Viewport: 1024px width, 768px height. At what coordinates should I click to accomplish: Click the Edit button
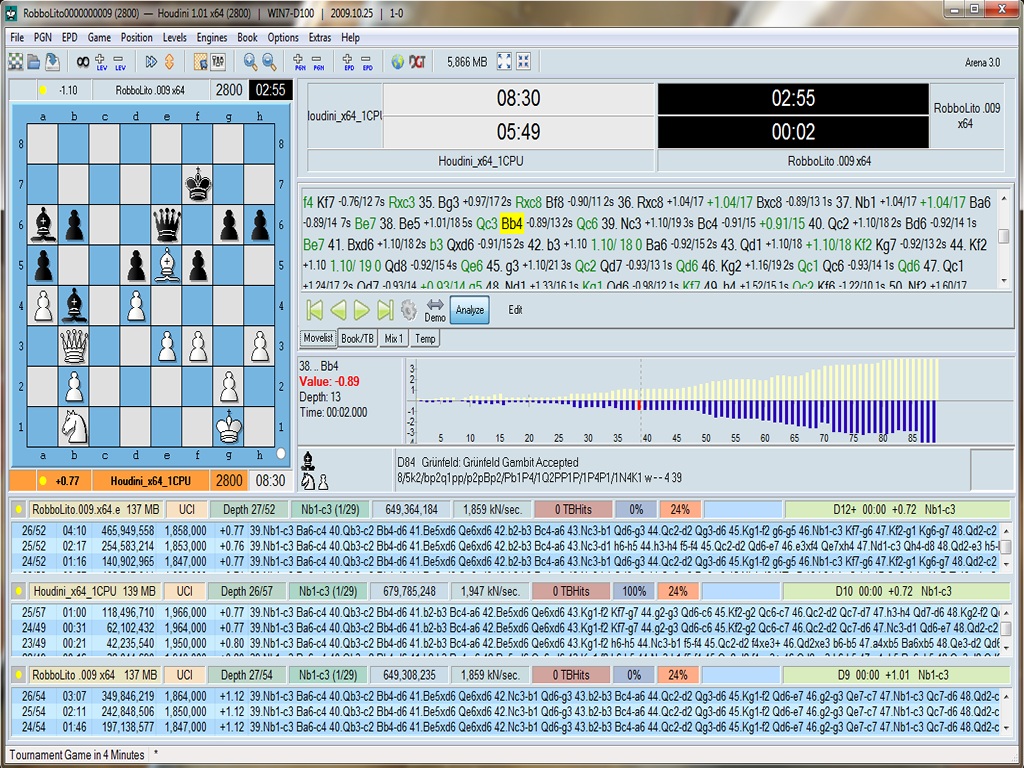(515, 310)
